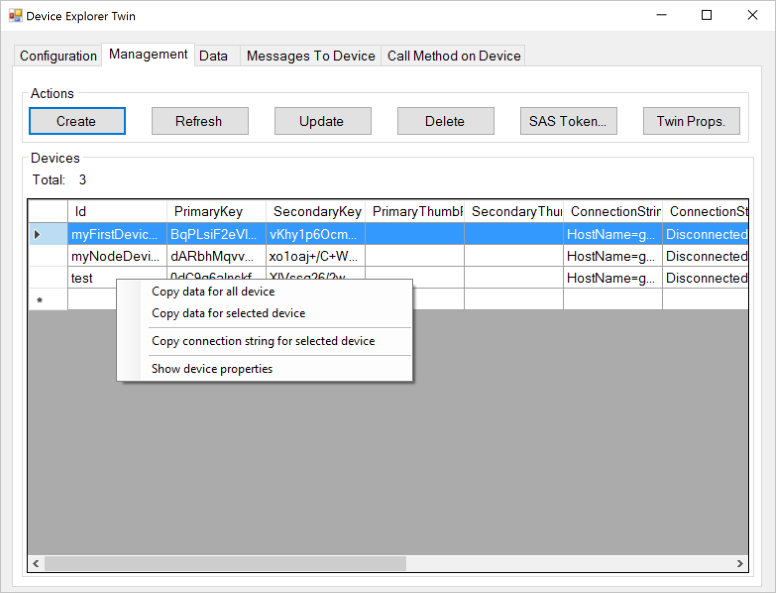
Task: Click the horizontal scrollbar thumb
Action: point(225,563)
